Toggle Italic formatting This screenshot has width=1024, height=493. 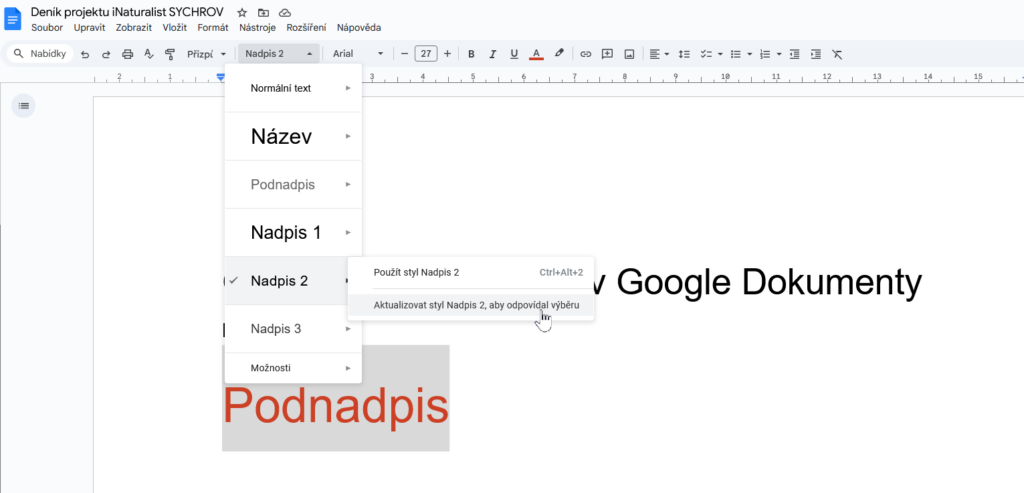[x=492, y=54]
